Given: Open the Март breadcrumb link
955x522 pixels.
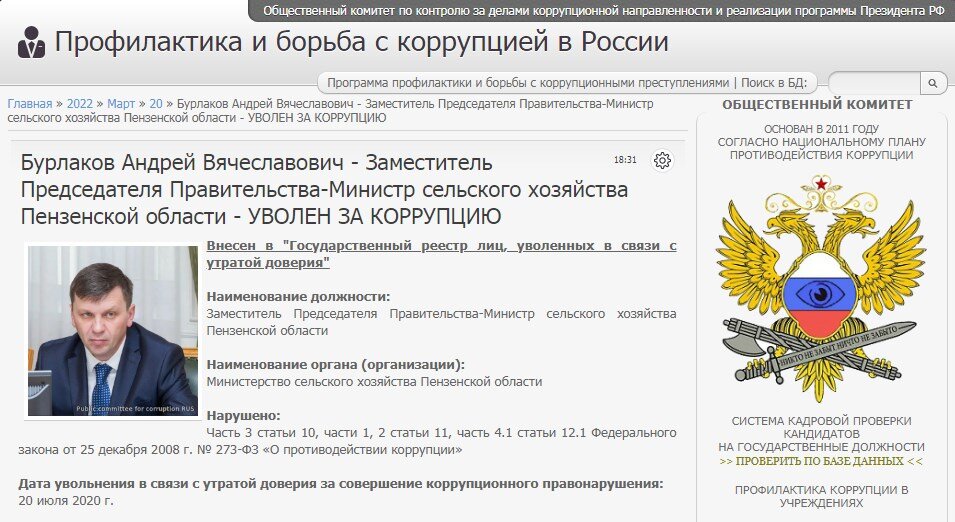Looking at the screenshot, I should (121, 104).
